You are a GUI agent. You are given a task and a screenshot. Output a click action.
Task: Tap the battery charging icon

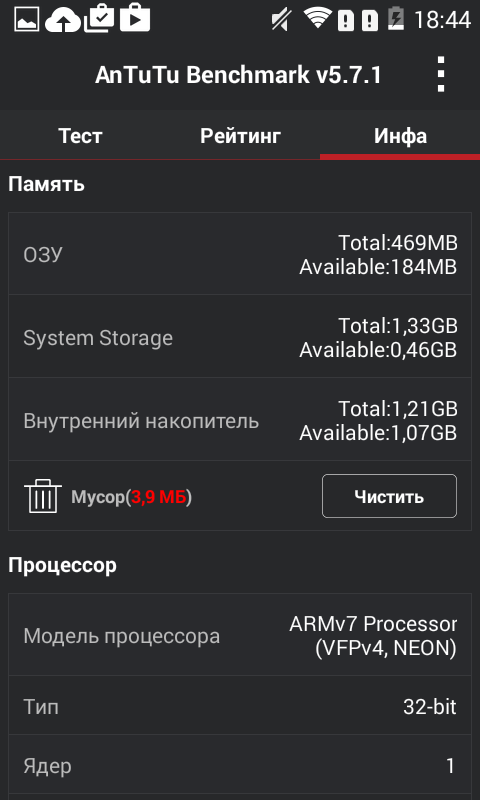click(396, 18)
